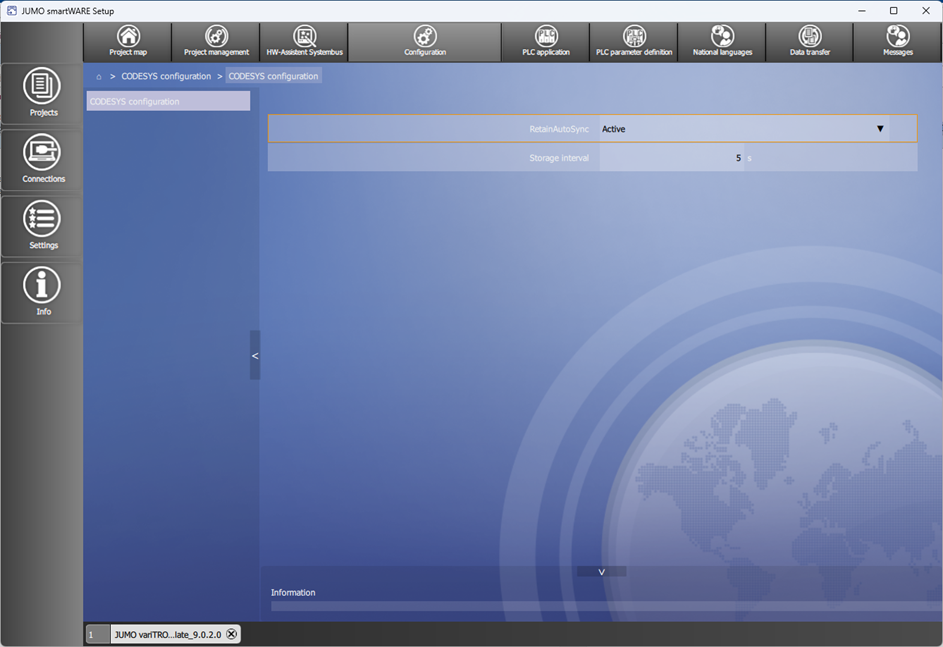Open Project management from the toolbar
The height and width of the screenshot is (647, 943).
[x=216, y=42]
